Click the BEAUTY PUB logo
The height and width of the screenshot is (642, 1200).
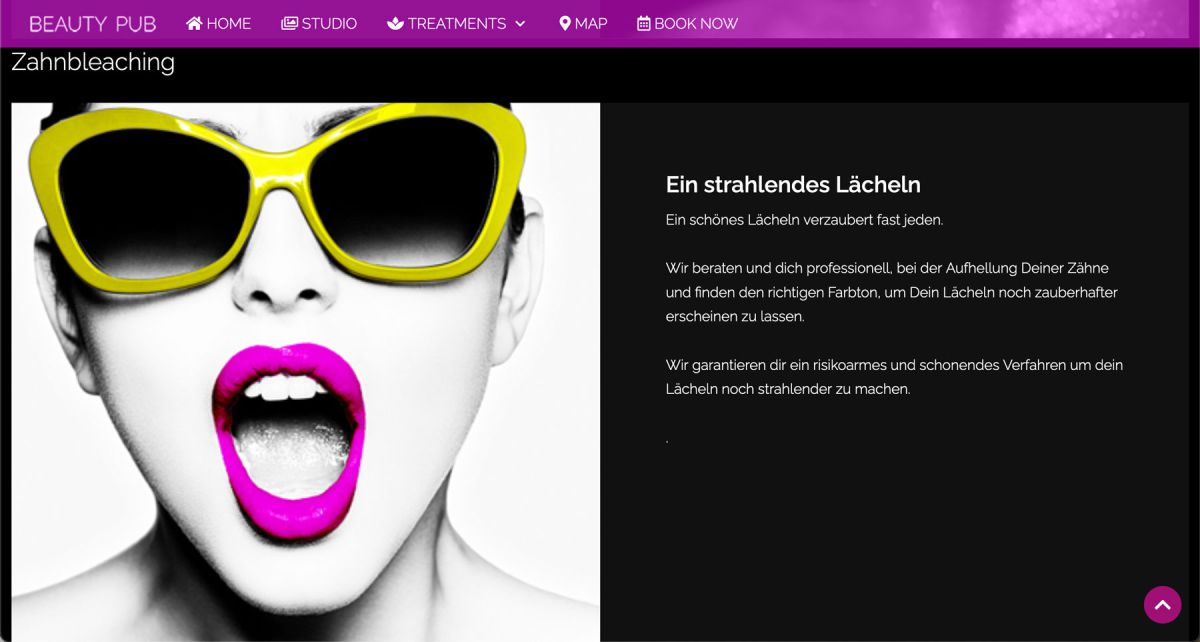[x=93, y=23]
